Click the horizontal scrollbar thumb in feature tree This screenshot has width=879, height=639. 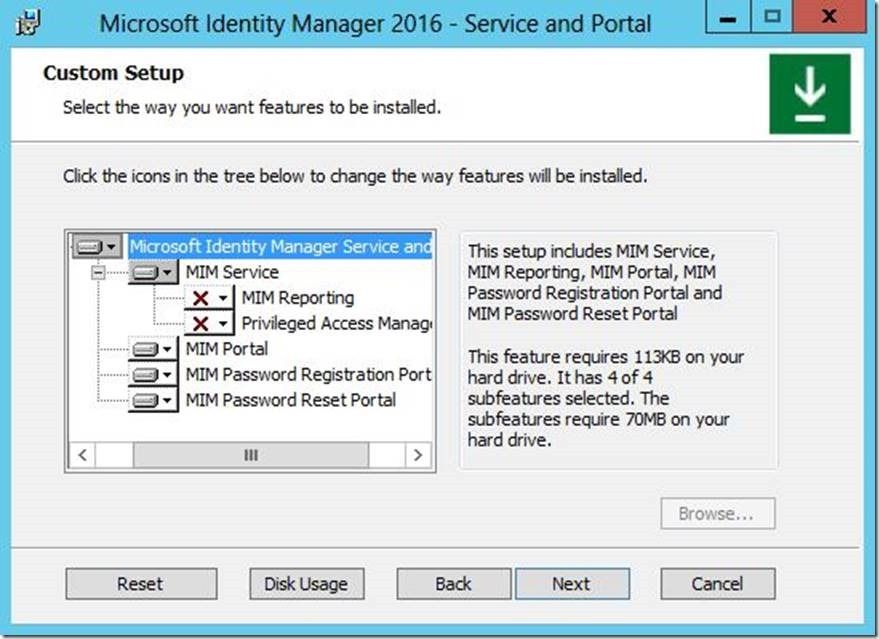click(251, 455)
